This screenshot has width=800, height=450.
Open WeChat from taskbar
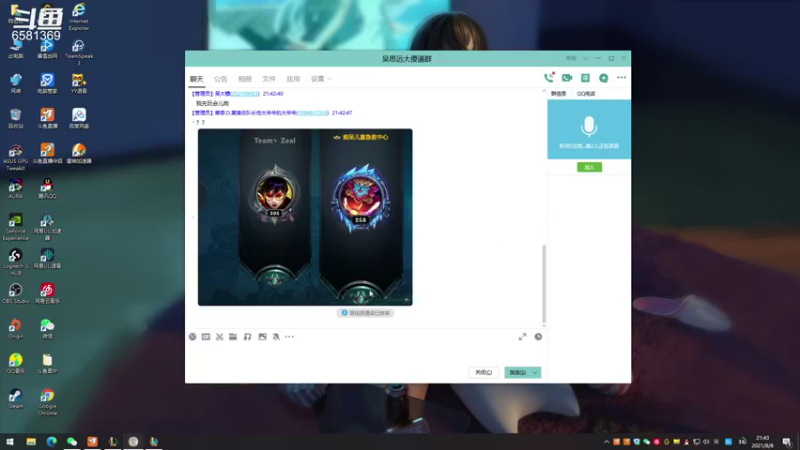72,441
